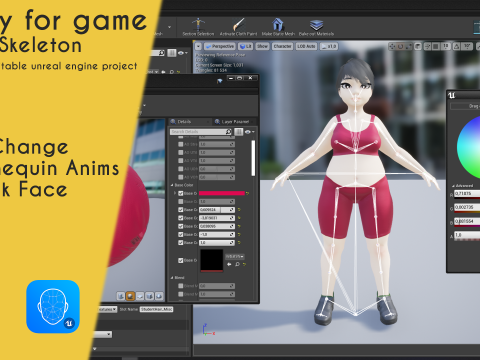Reset the -1.0 Base Color value to default
The width and height of the screenshot is (480, 360).
pos(239,235)
